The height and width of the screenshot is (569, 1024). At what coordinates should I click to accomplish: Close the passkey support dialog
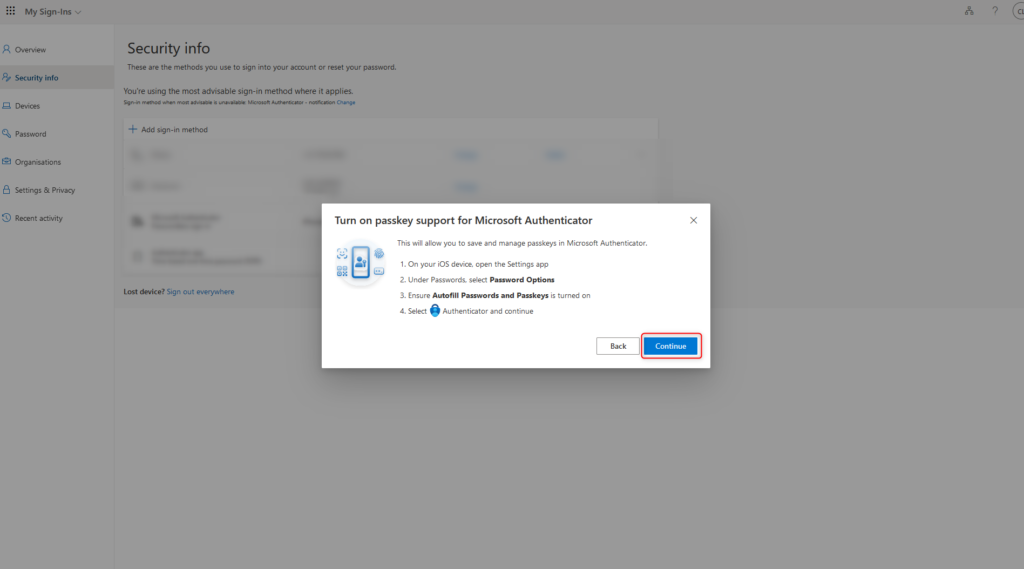(x=694, y=221)
